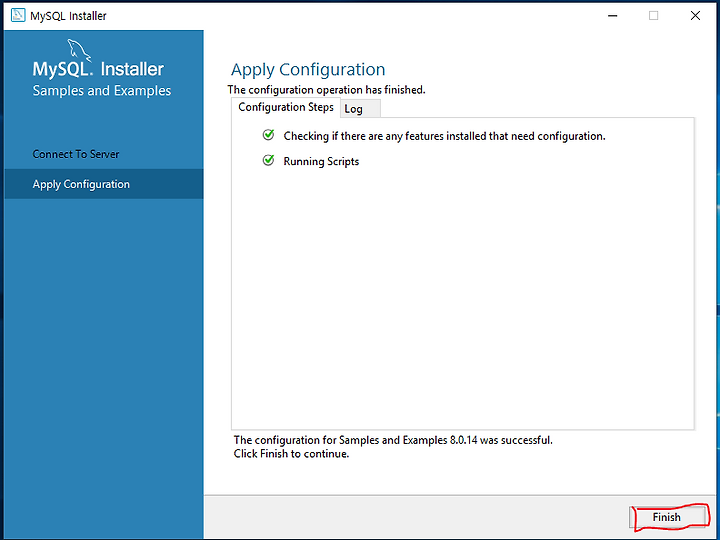Click the disabled maximize window button
The width and height of the screenshot is (720, 540).
(653, 16)
